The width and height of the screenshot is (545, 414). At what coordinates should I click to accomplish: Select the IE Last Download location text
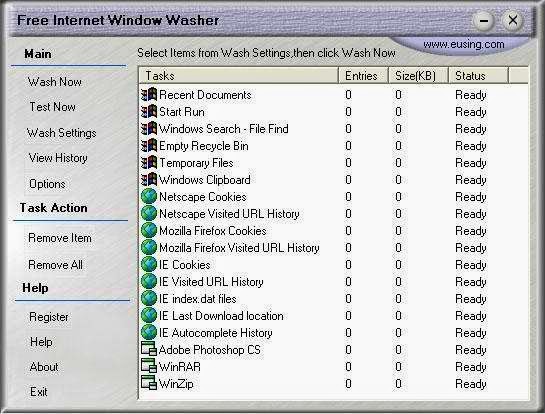(221, 316)
